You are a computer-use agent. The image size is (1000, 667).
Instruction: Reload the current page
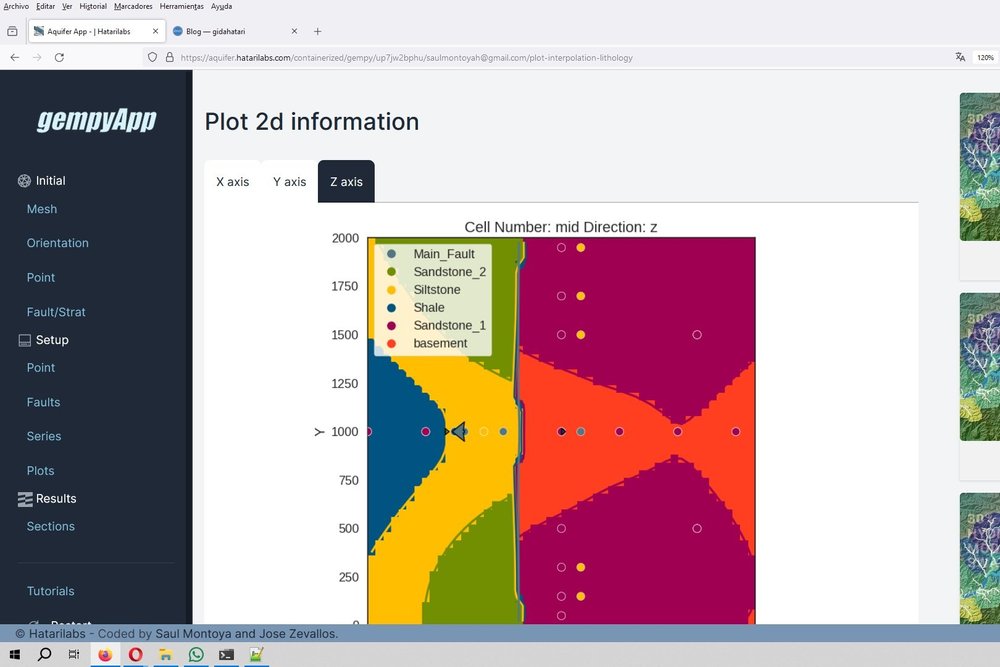60,57
